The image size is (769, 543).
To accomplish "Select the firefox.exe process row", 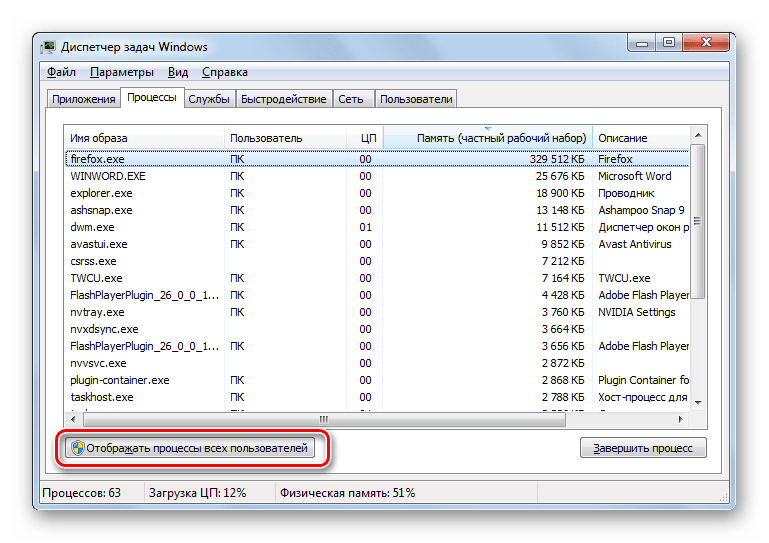I will click(377, 159).
